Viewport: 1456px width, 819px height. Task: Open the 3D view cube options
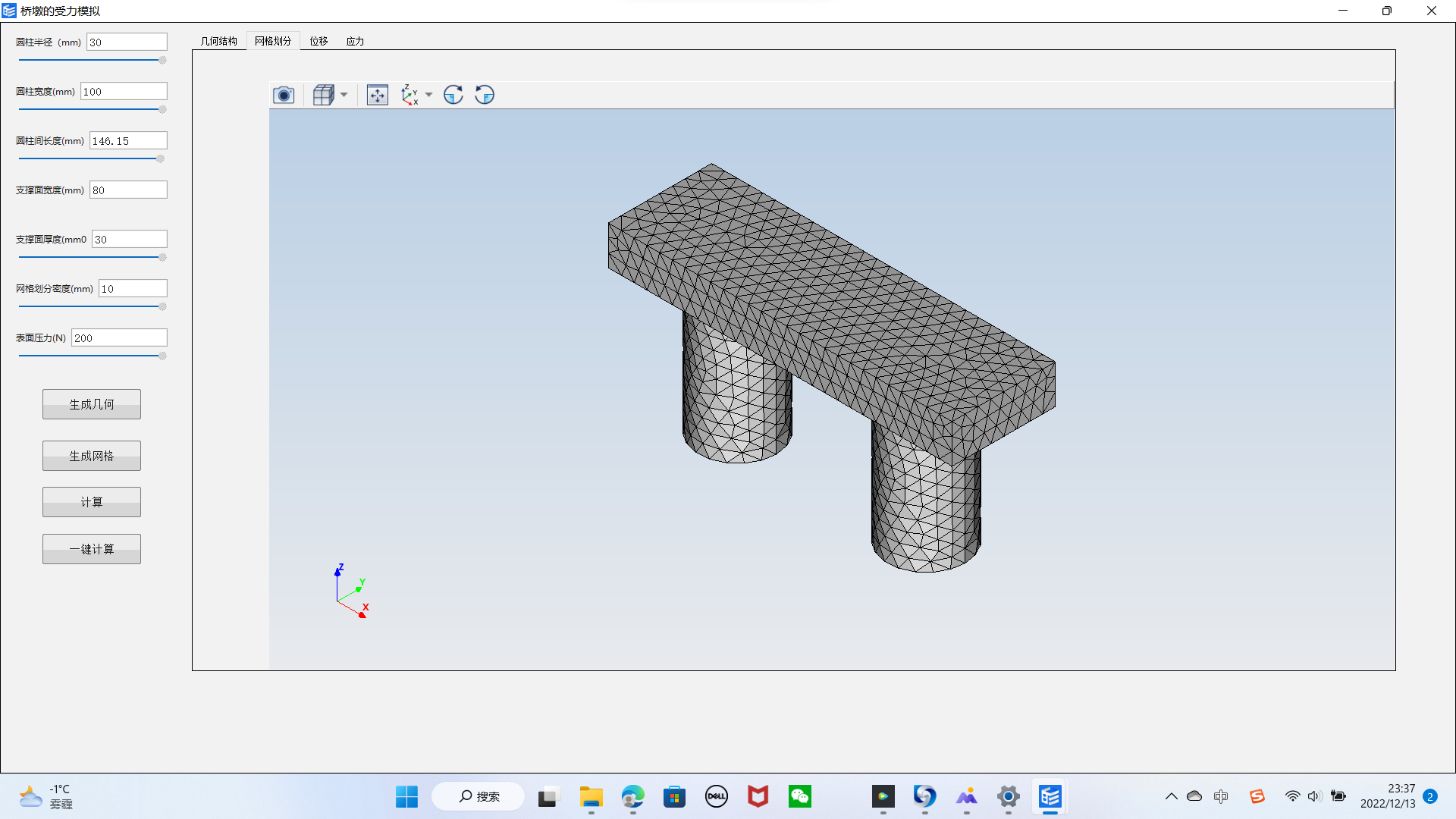324,95
